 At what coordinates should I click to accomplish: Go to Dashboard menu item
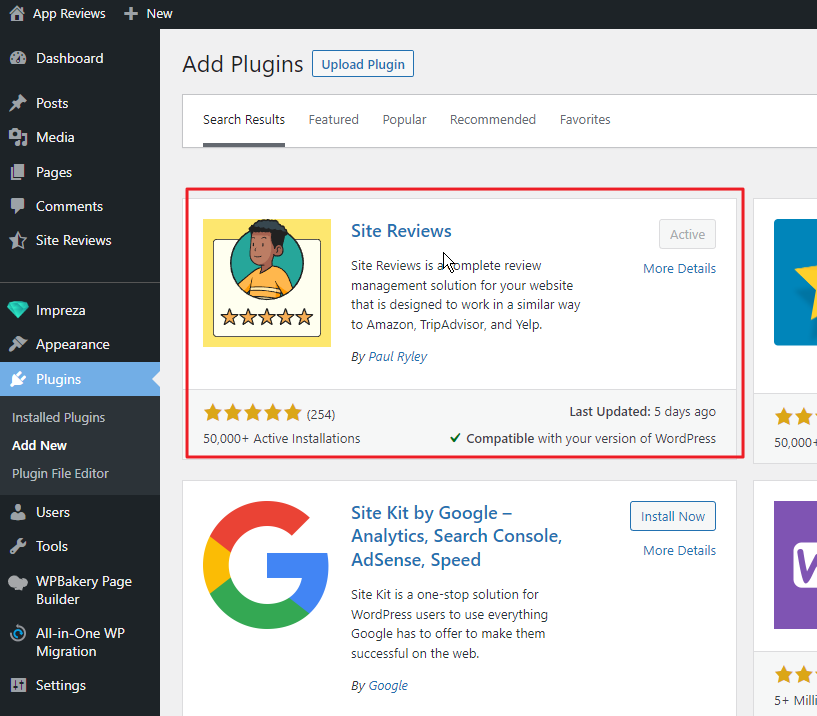(70, 58)
